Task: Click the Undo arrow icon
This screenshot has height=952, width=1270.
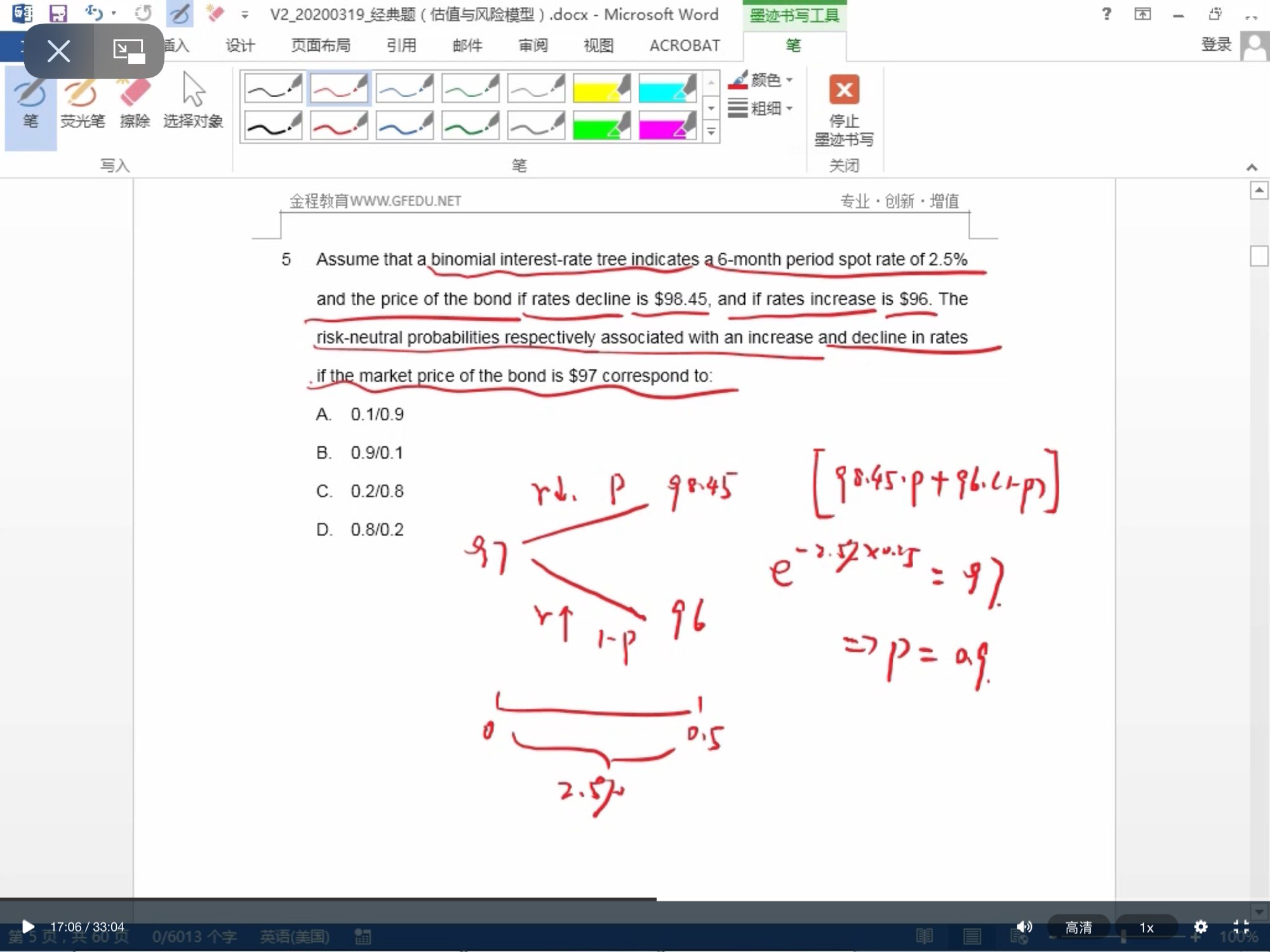Action: pyautogui.click(x=94, y=13)
